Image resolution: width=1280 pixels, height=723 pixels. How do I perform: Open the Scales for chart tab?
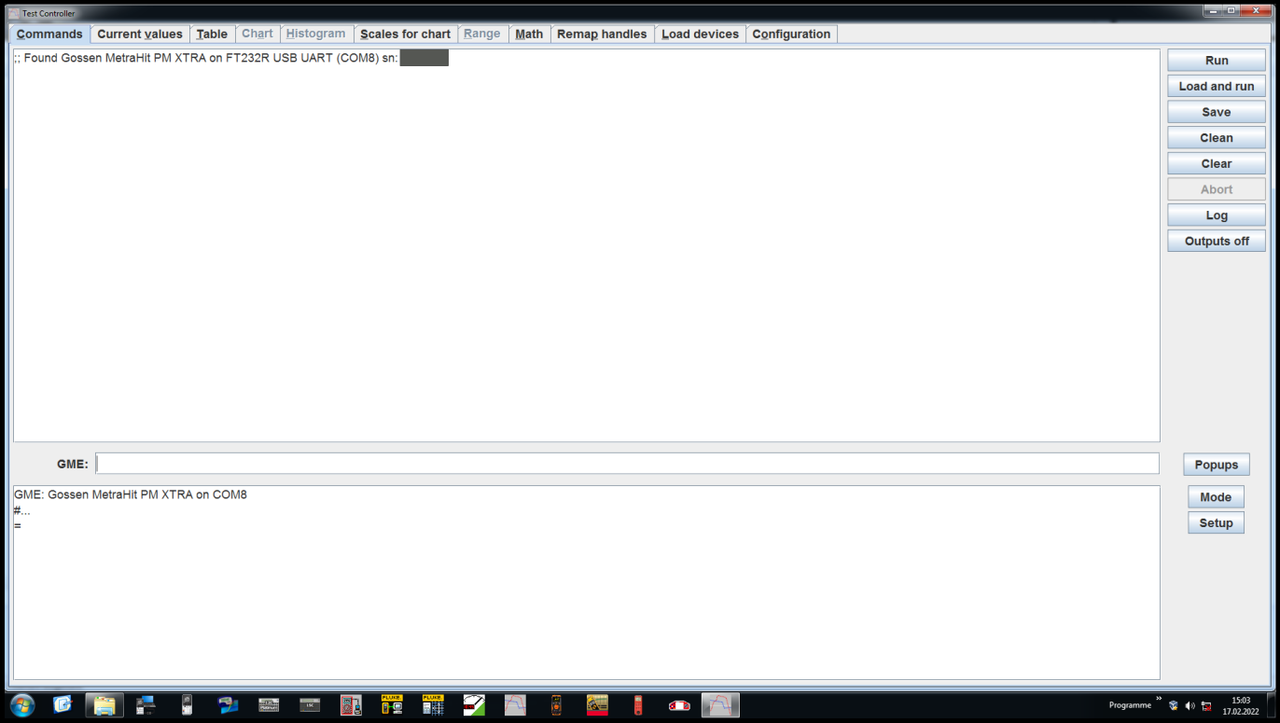(x=405, y=34)
